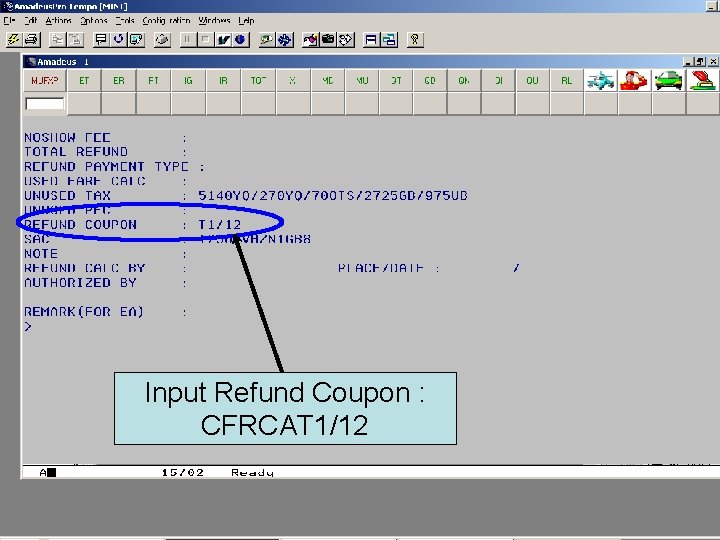Click the REMARK(FOR EA) label
The width and height of the screenshot is (720, 540).
click(x=84, y=311)
